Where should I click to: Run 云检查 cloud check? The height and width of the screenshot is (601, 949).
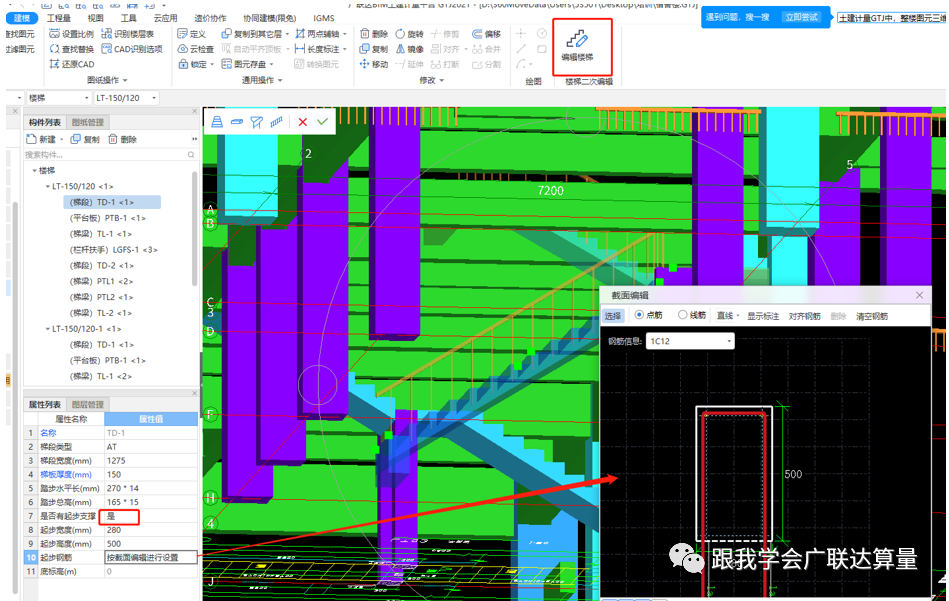(x=195, y=49)
